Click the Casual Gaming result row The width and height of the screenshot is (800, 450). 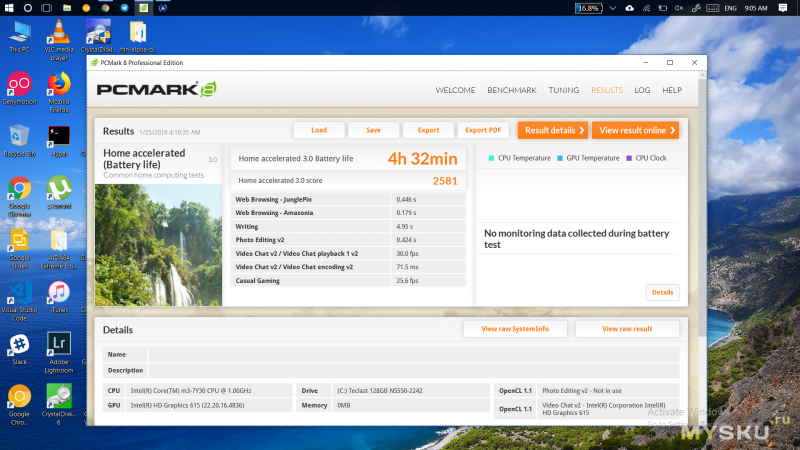[348, 281]
